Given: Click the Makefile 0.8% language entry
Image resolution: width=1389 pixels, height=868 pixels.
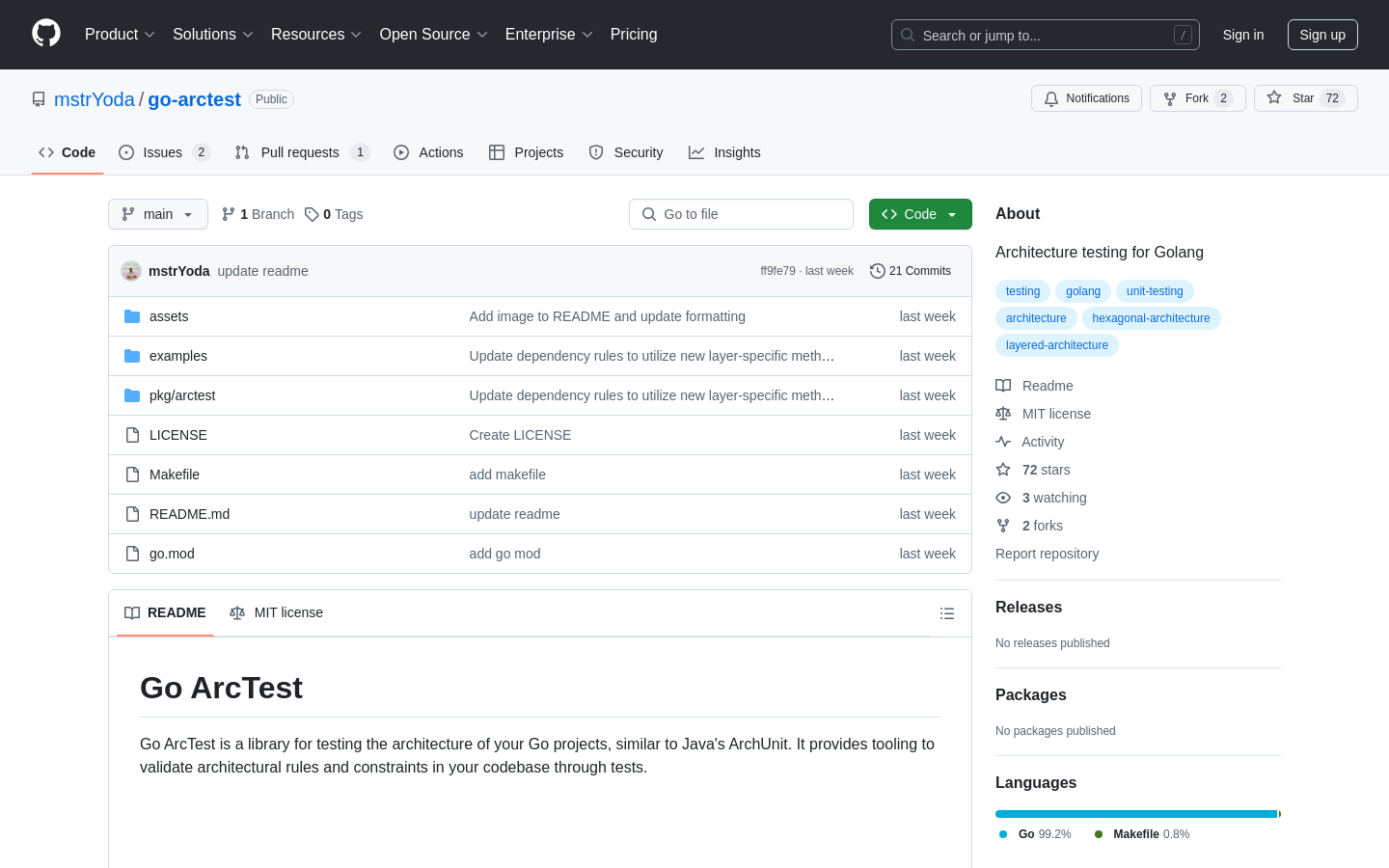Looking at the screenshot, I should (x=1142, y=834).
